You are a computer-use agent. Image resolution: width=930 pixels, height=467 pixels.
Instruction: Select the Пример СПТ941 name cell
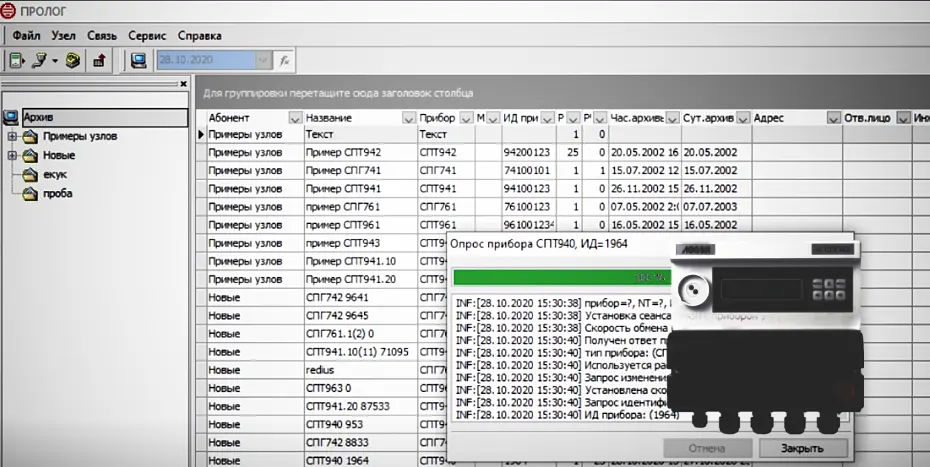click(361, 189)
